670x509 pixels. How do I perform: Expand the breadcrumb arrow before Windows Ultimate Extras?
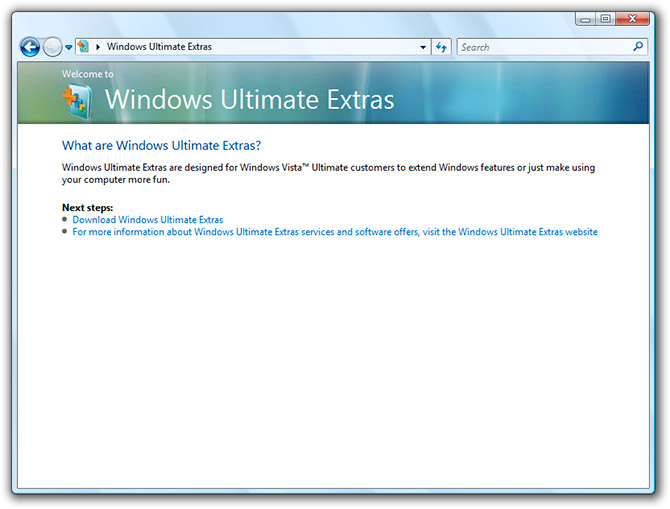pyautogui.click(x=98, y=47)
